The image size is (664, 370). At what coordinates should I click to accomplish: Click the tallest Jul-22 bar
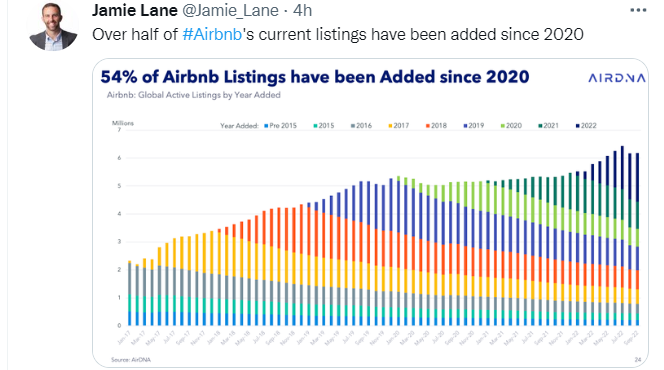click(x=622, y=236)
